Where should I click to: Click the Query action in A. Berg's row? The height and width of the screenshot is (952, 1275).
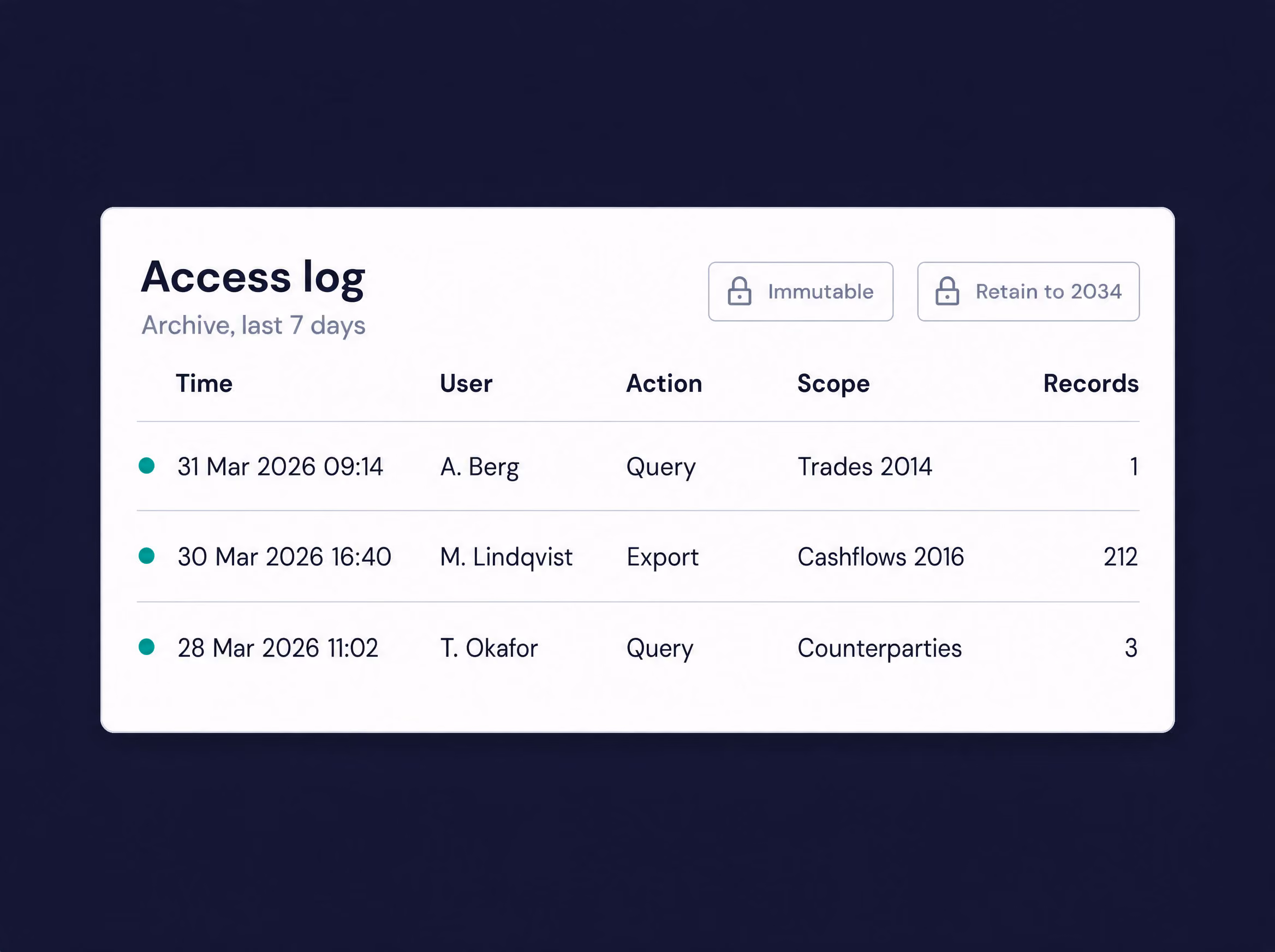click(x=661, y=468)
